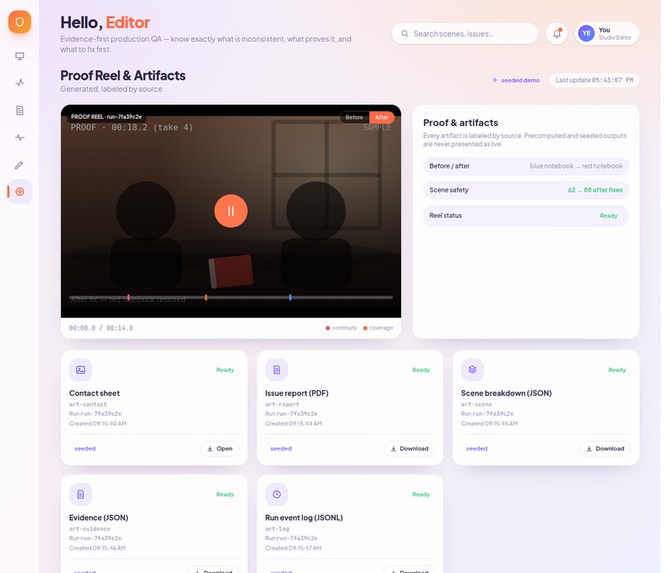Open the Contact sheet artifact
Viewport: 666px width, 573px height.
(220, 449)
